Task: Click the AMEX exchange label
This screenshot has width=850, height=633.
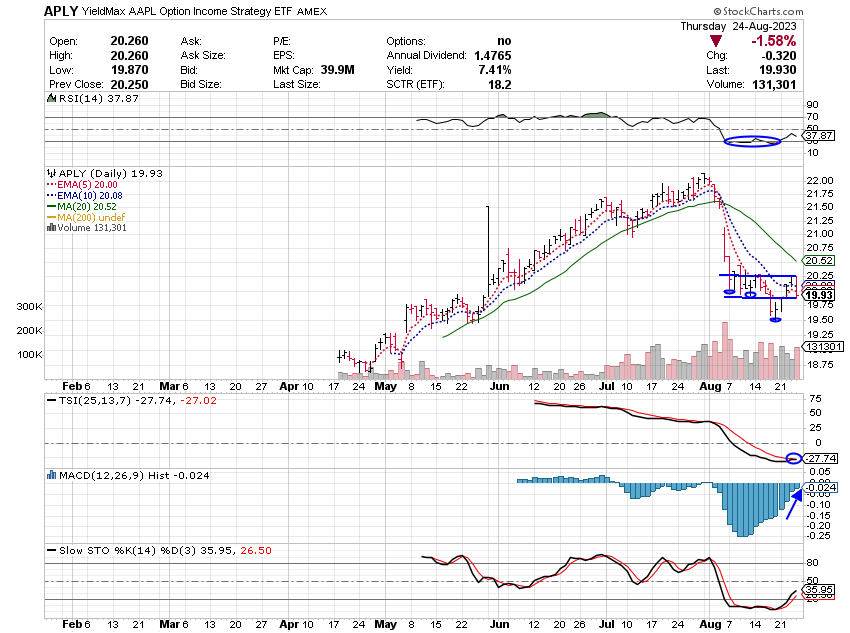Action: [312, 11]
